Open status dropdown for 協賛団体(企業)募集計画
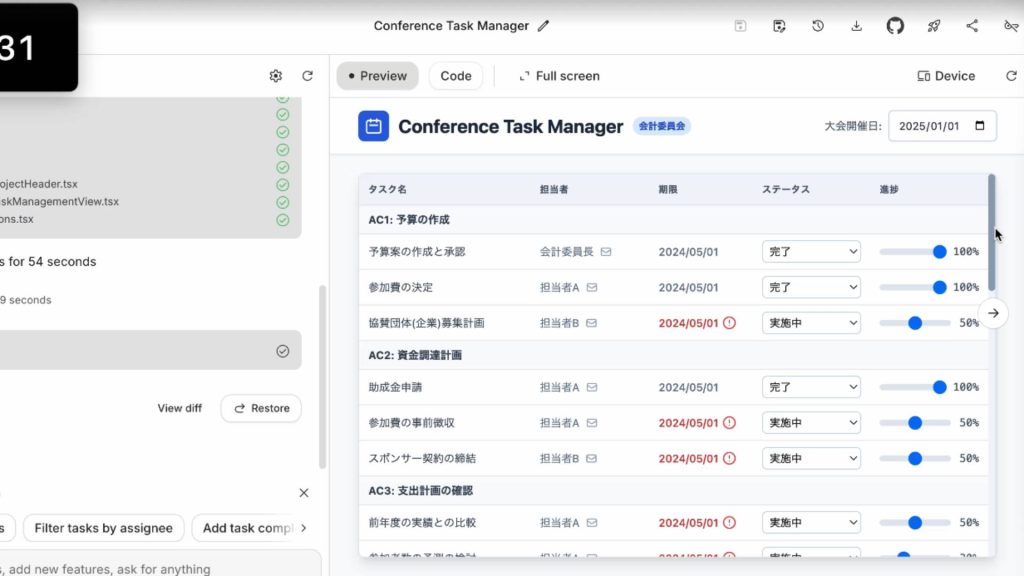Image resolution: width=1024 pixels, height=576 pixels. pyautogui.click(x=811, y=323)
